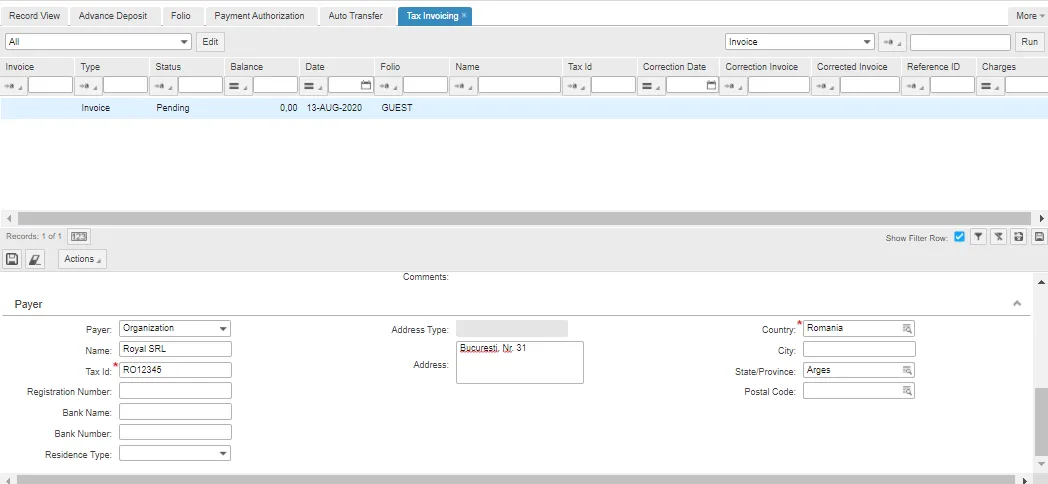
Task: Click the eraser clear icon
Action: tap(35, 259)
